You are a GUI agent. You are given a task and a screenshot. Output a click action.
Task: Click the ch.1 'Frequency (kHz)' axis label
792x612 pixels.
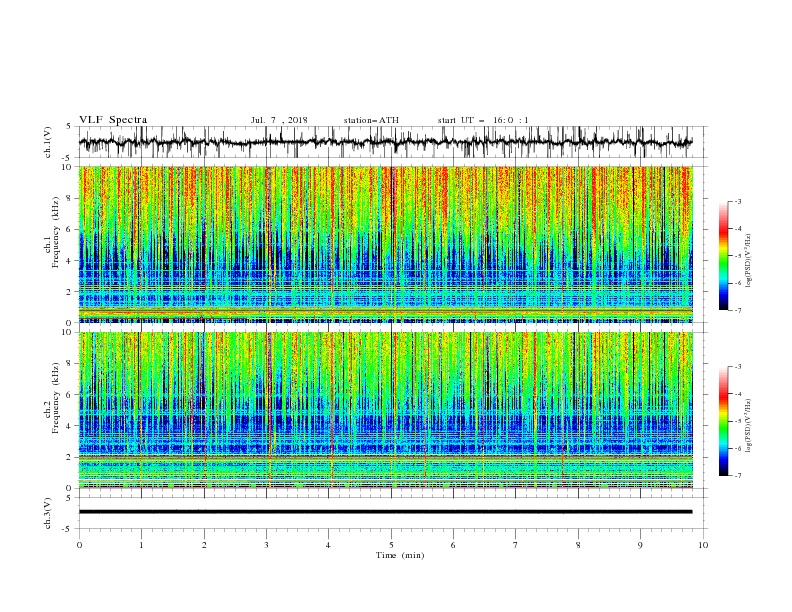pos(56,232)
